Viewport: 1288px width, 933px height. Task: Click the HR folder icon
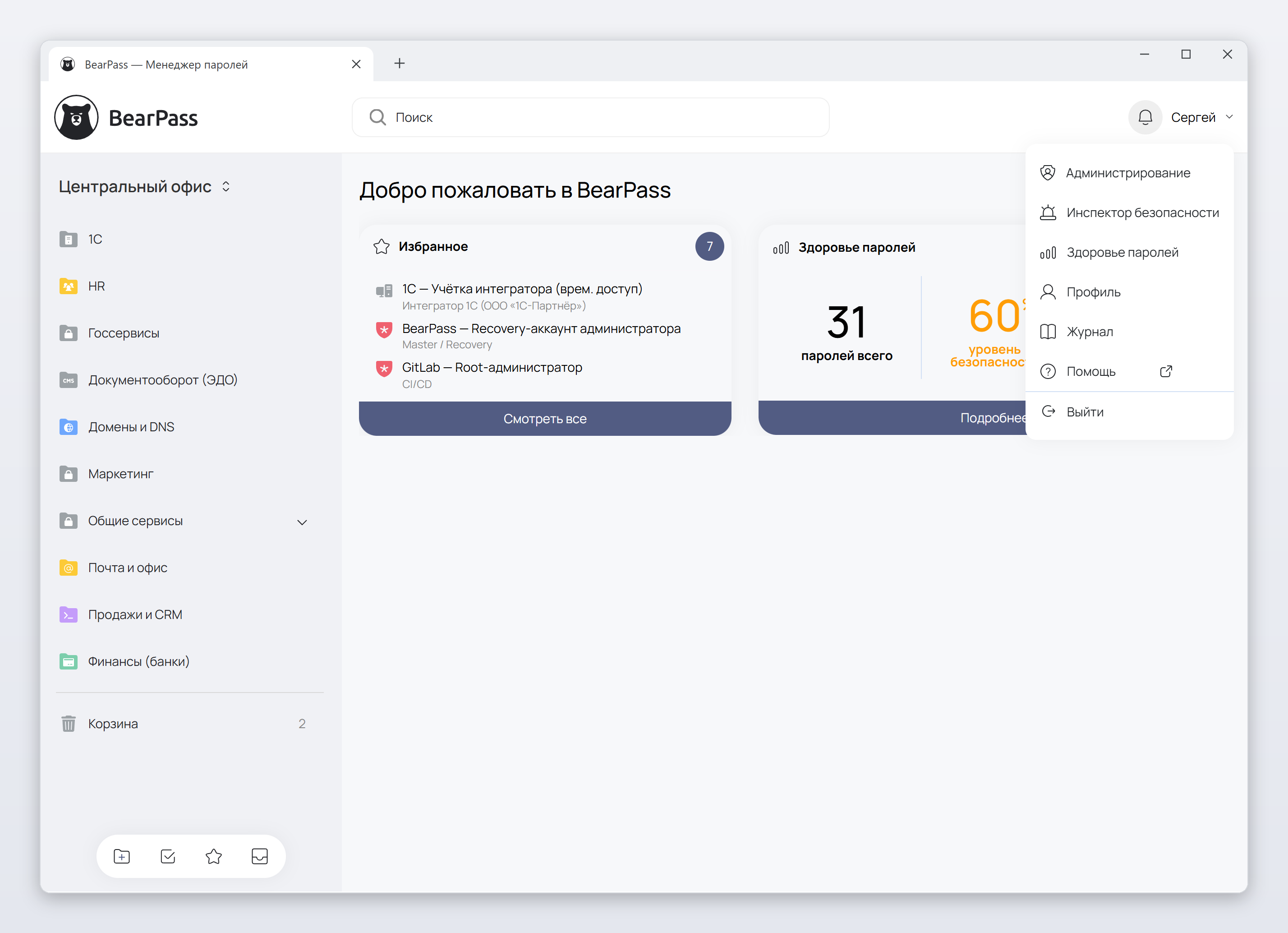[68, 286]
